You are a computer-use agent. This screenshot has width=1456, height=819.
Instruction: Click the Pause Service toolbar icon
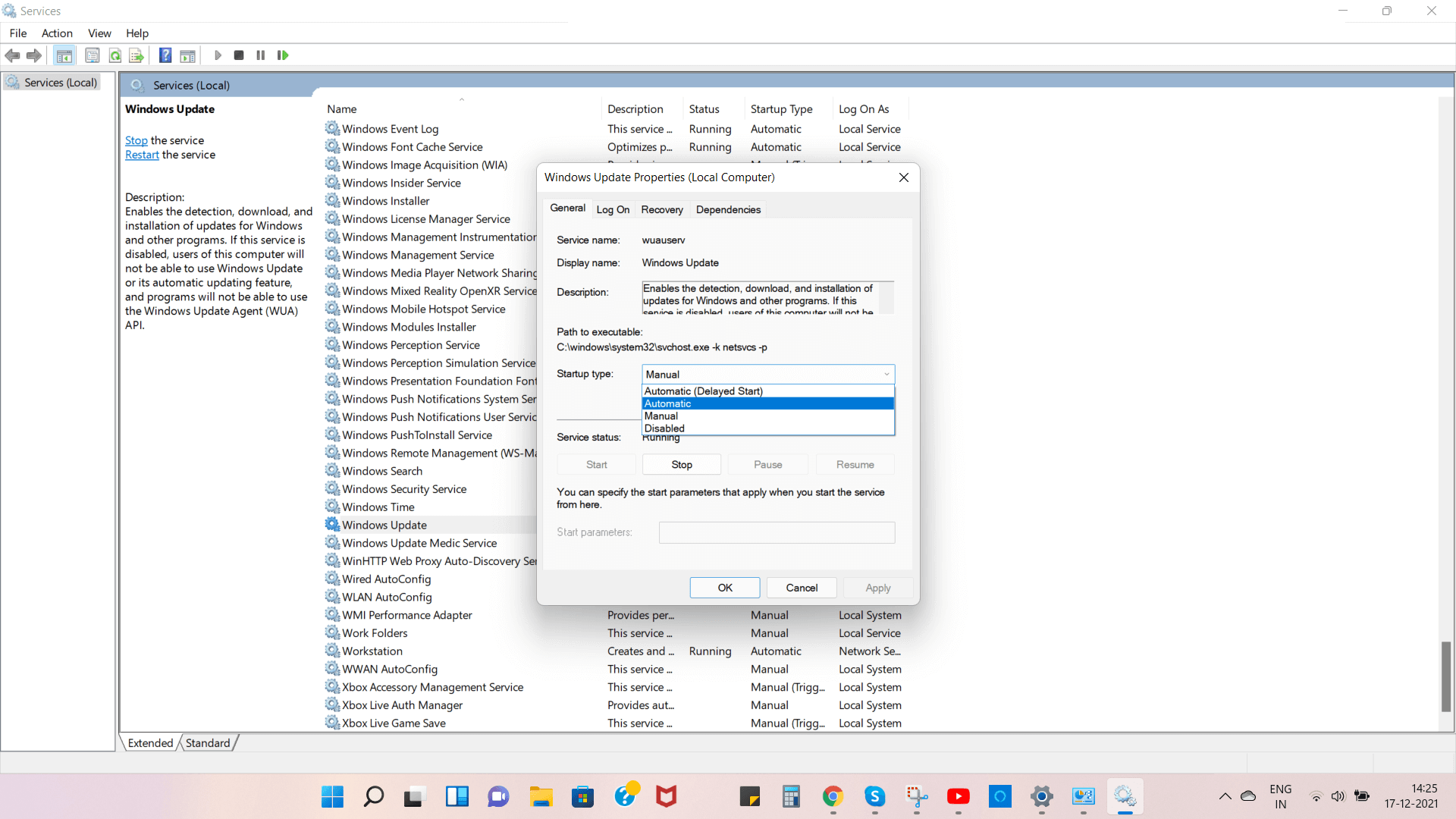(261, 55)
